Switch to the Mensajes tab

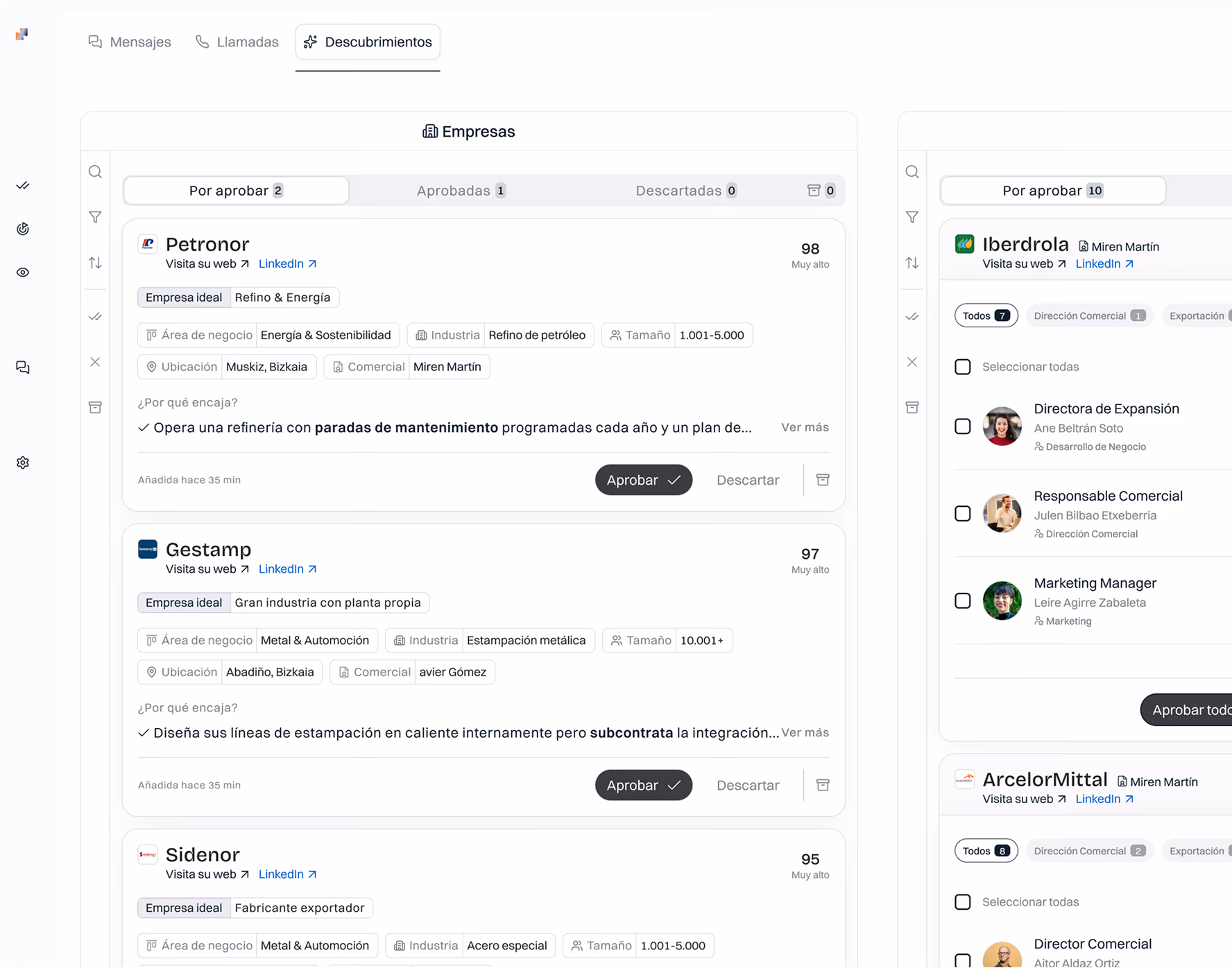tap(130, 42)
